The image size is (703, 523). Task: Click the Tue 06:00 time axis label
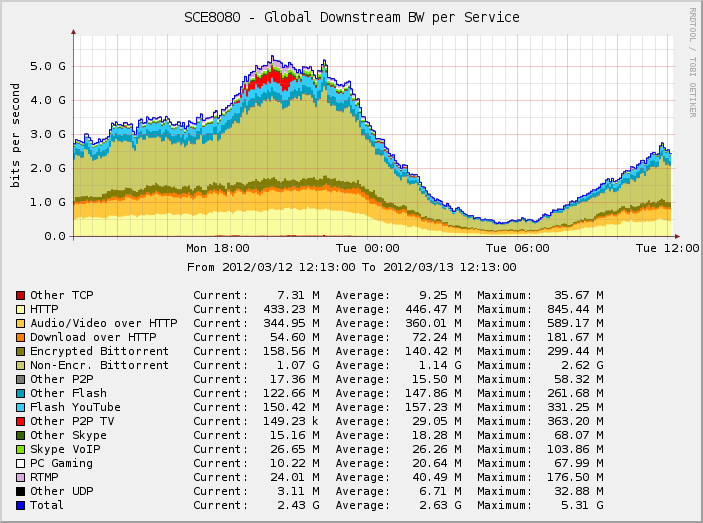tap(518, 248)
